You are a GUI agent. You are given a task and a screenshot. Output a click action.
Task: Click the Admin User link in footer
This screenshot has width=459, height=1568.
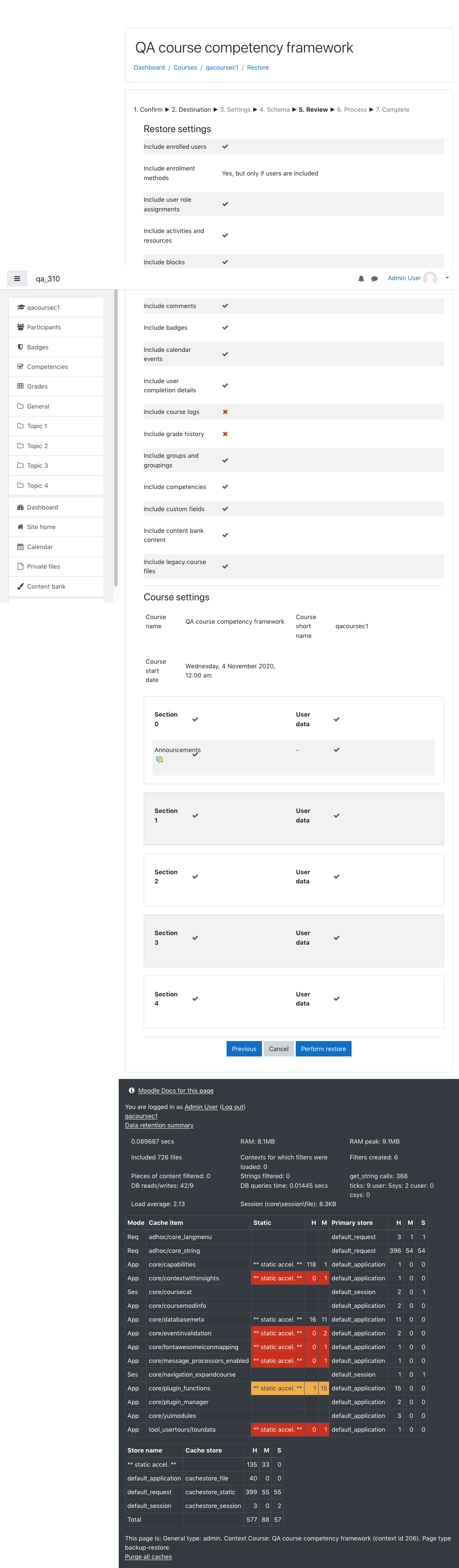201,1106
